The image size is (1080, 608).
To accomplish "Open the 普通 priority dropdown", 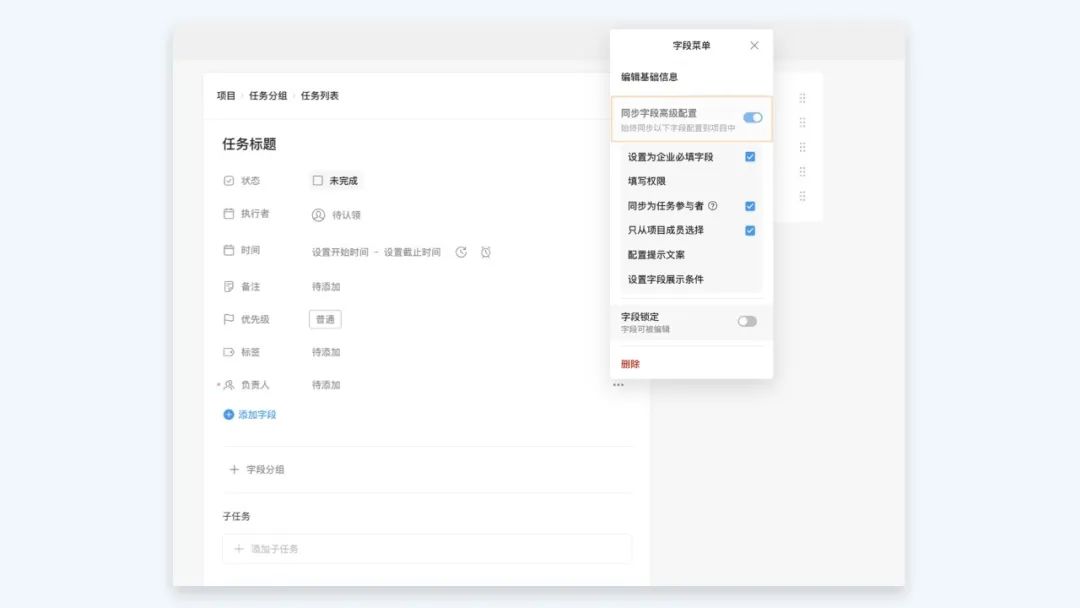I will coord(325,319).
